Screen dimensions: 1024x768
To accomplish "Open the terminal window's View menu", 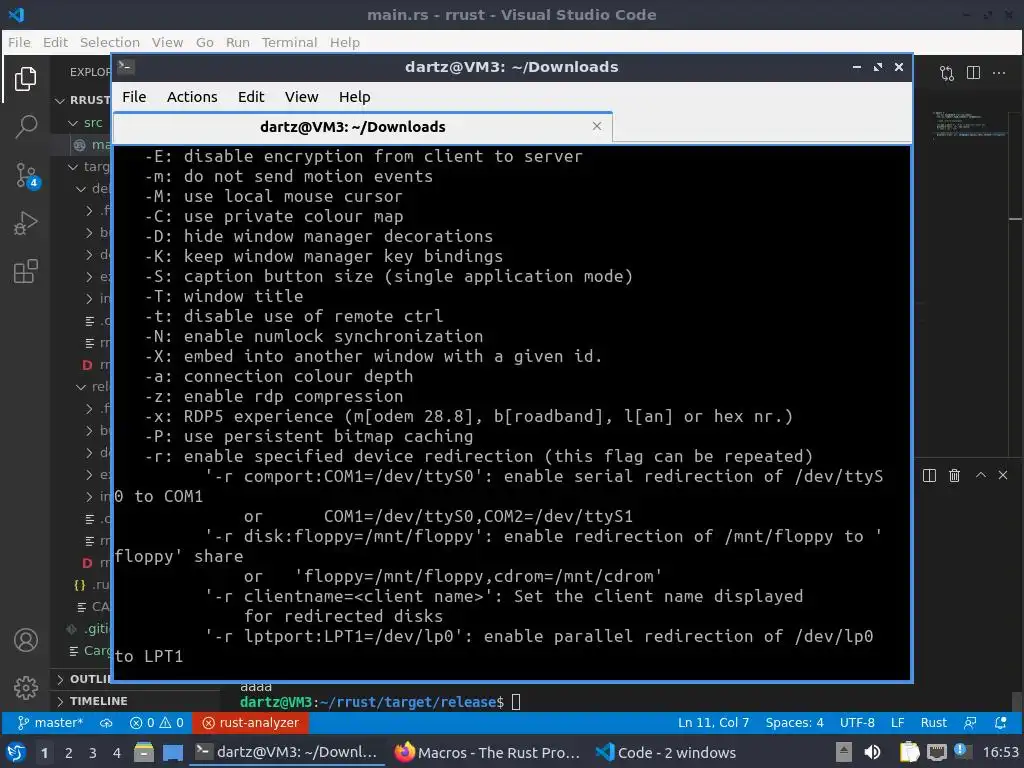I will pos(301,97).
